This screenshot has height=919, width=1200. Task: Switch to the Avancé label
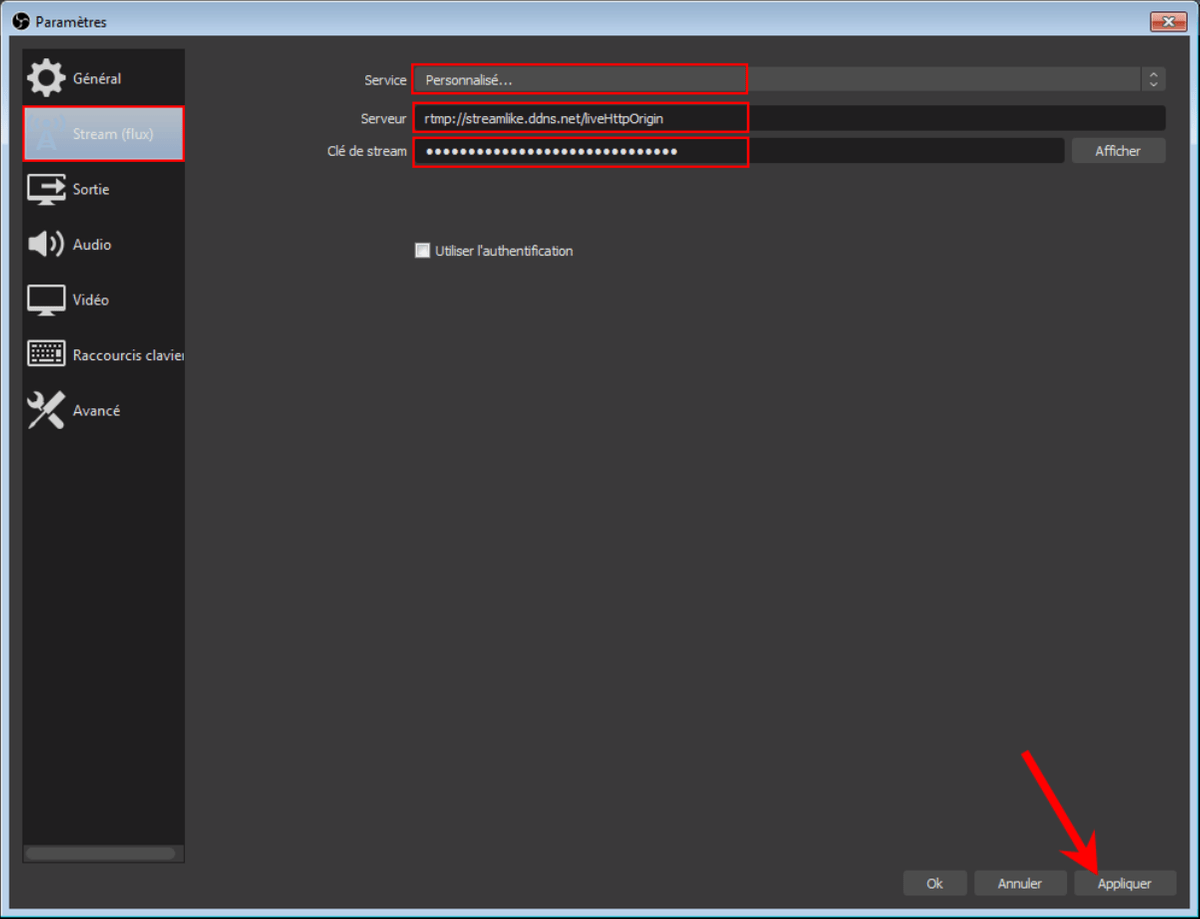tap(96, 411)
